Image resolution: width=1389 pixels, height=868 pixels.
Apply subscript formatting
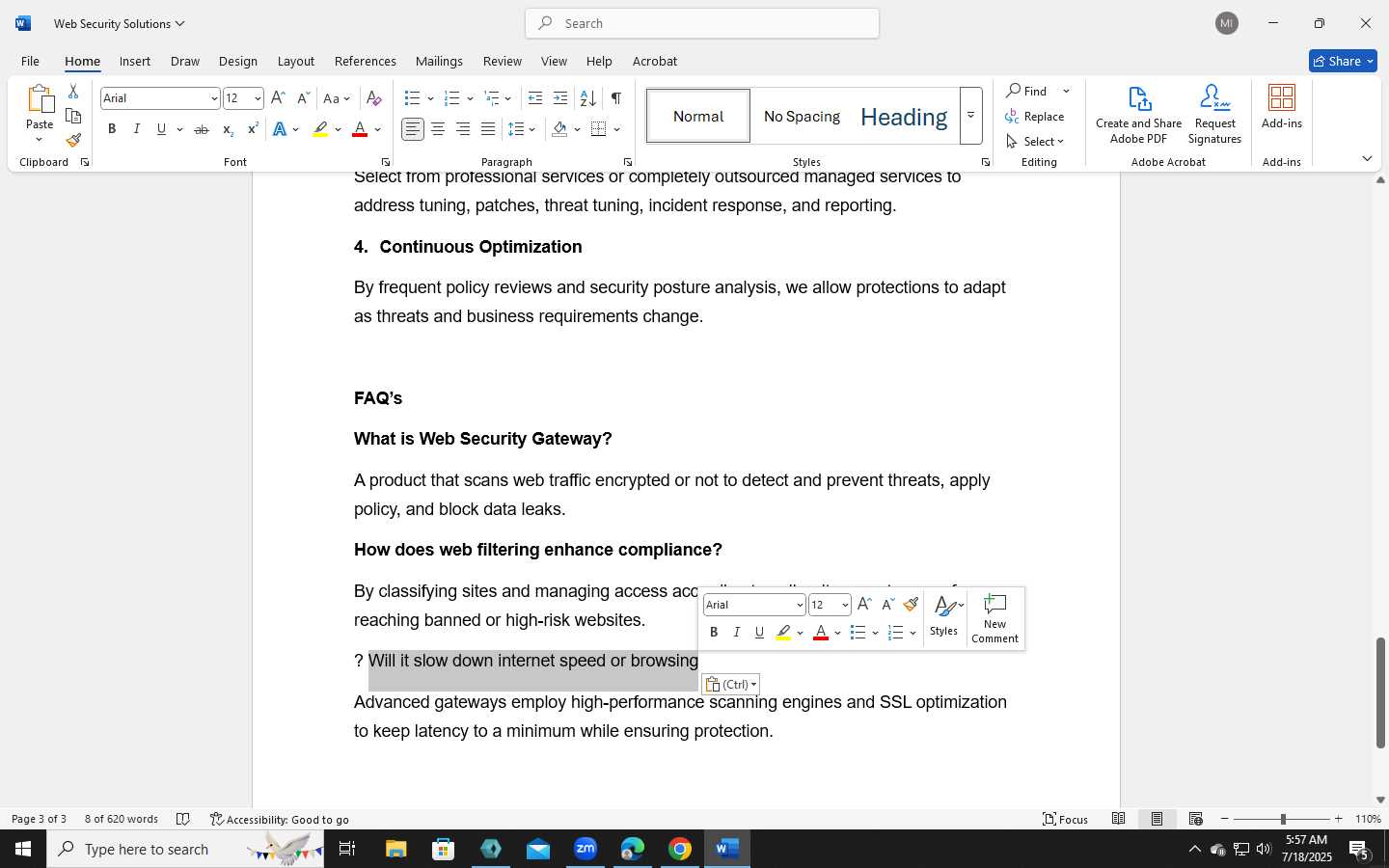click(228, 129)
